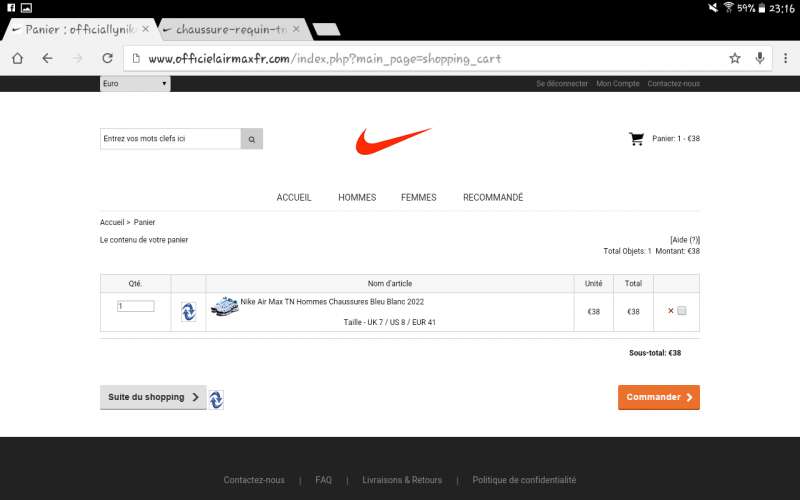Image resolution: width=800 pixels, height=500 pixels.
Task: Bookmark page with the star icon
Action: click(x=734, y=58)
